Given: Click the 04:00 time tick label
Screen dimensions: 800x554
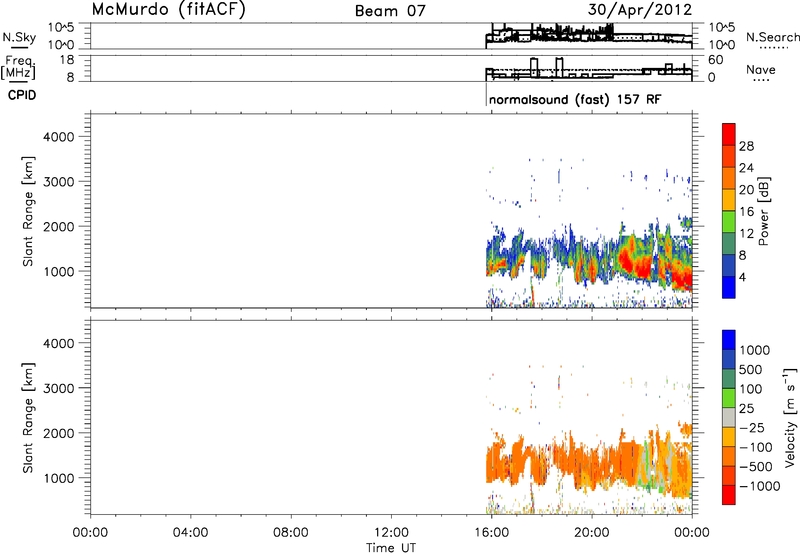Looking at the screenshot, I should click(x=190, y=533).
